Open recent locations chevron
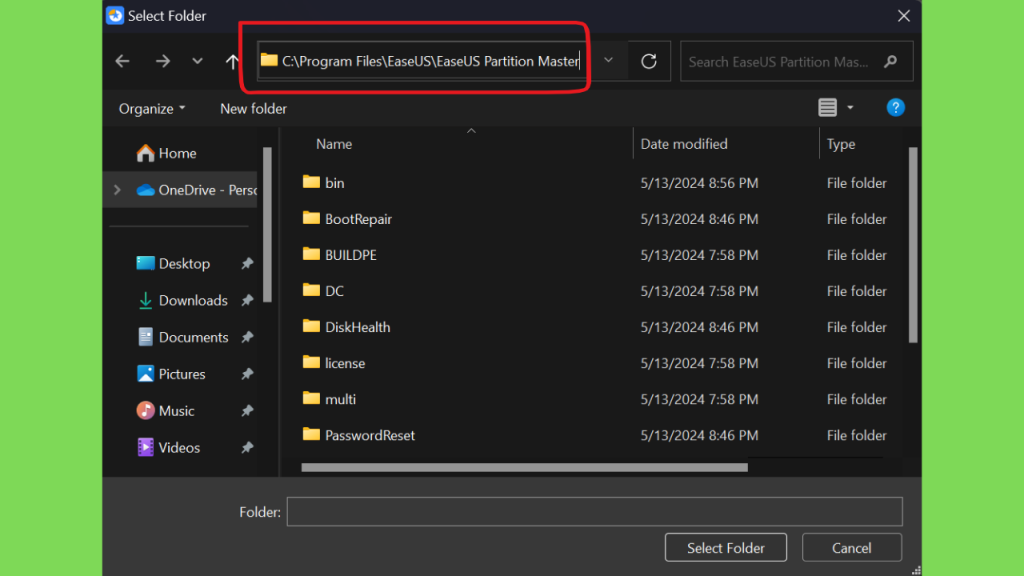The image size is (1024, 576). 197,61
